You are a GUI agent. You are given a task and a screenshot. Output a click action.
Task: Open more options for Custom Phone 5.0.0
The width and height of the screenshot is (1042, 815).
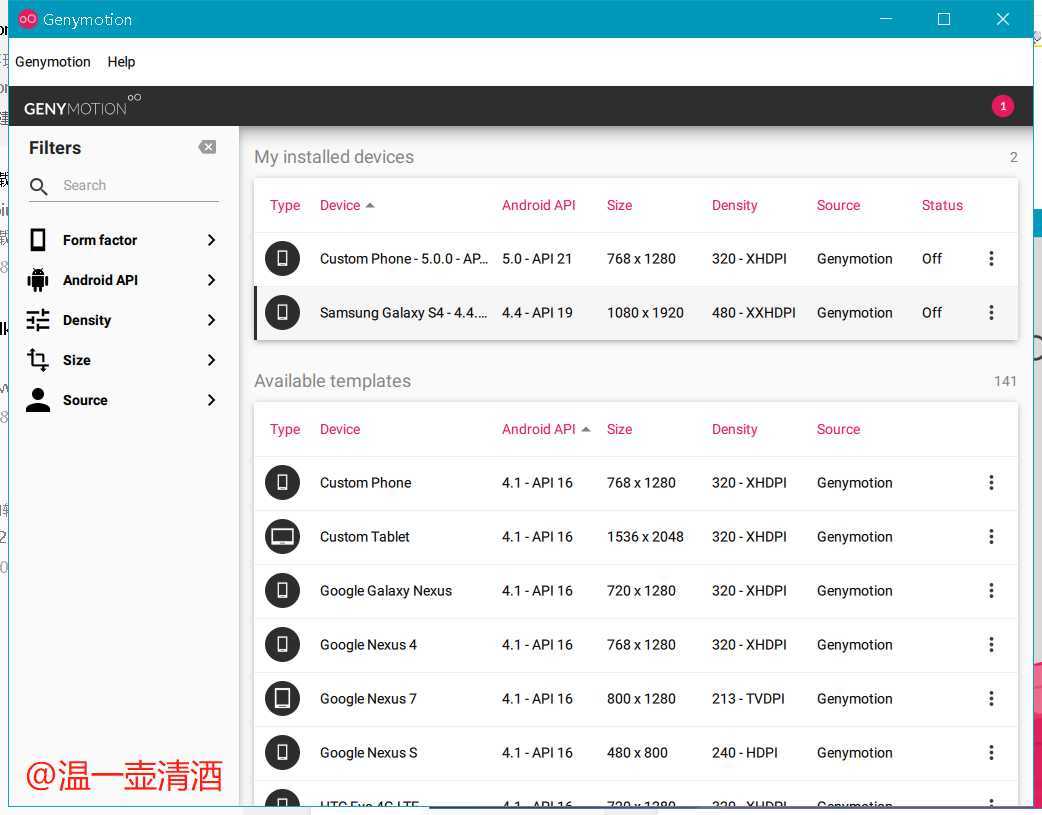click(x=991, y=258)
